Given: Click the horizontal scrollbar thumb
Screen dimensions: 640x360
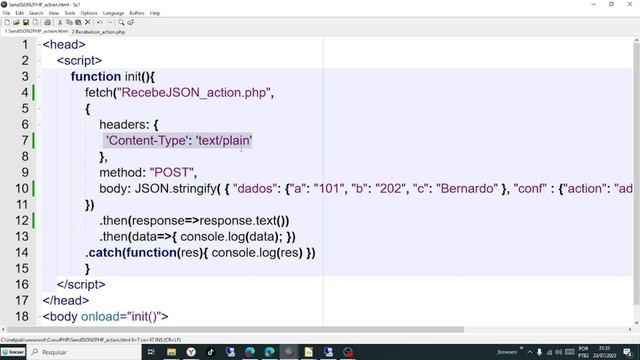Looking at the screenshot, I should coord(235,329).
